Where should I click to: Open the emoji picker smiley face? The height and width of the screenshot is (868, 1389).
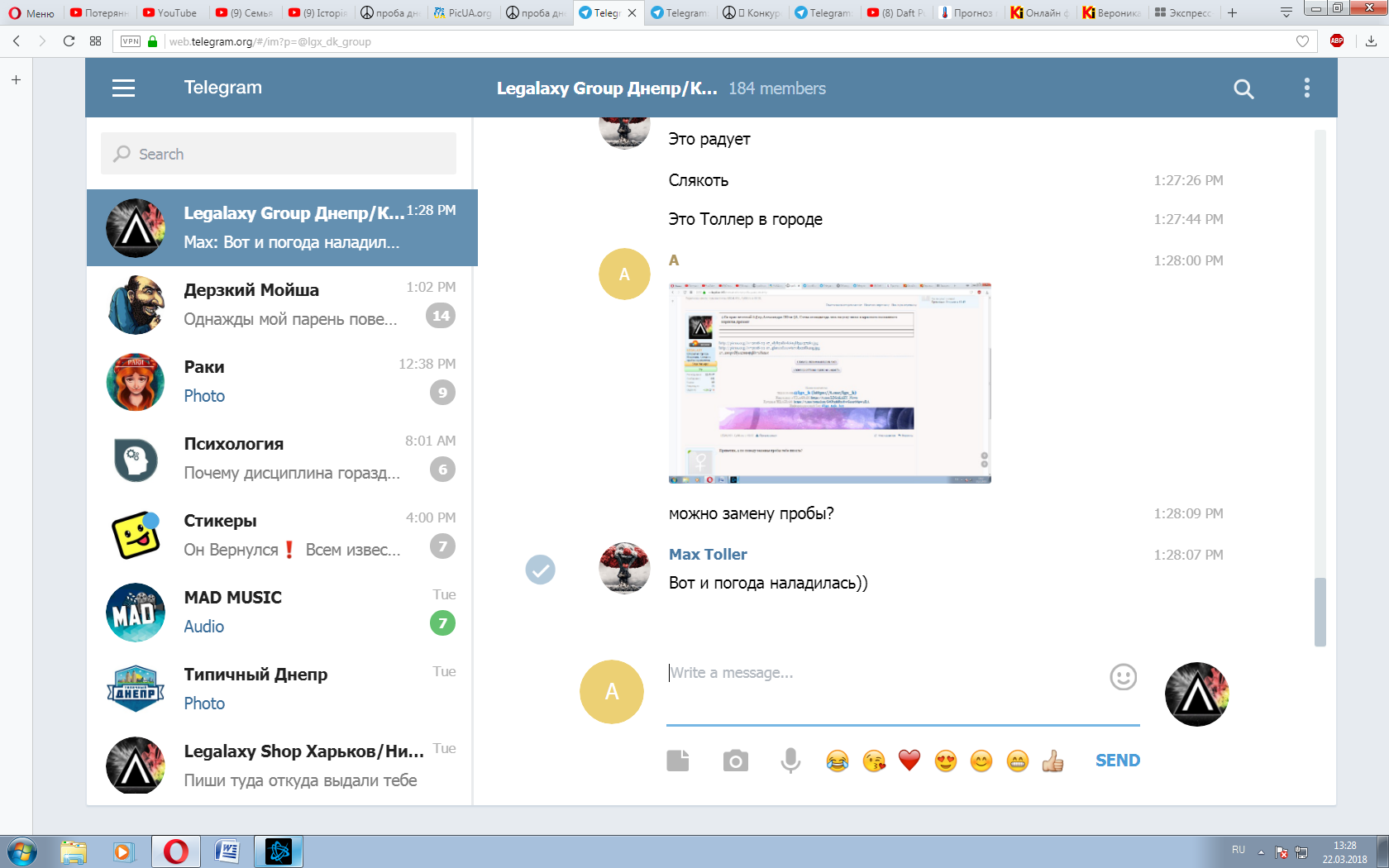pos(1123,677)
